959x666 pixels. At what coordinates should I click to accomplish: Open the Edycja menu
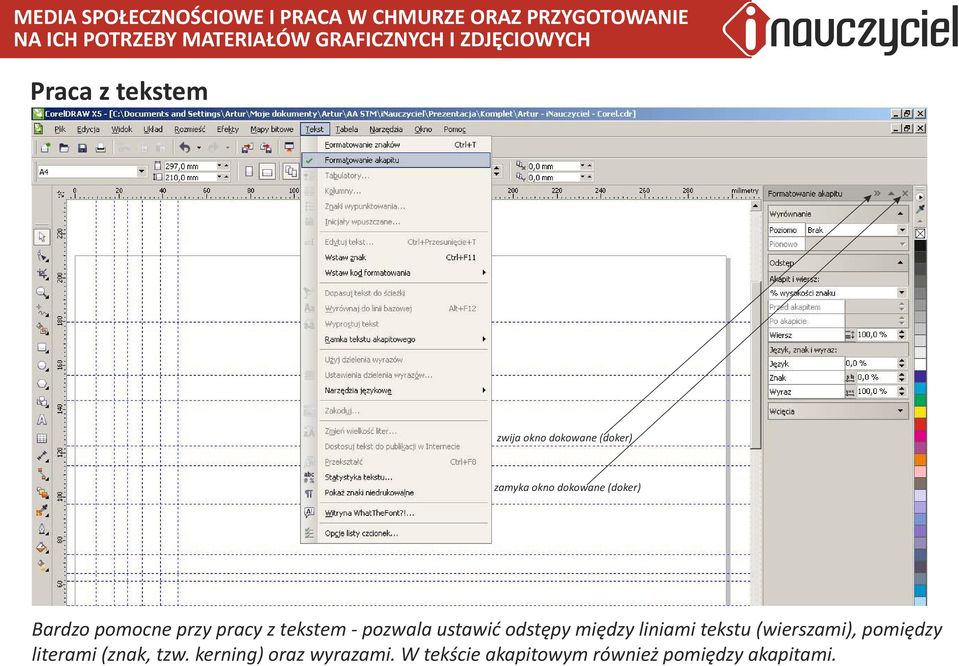88,130
